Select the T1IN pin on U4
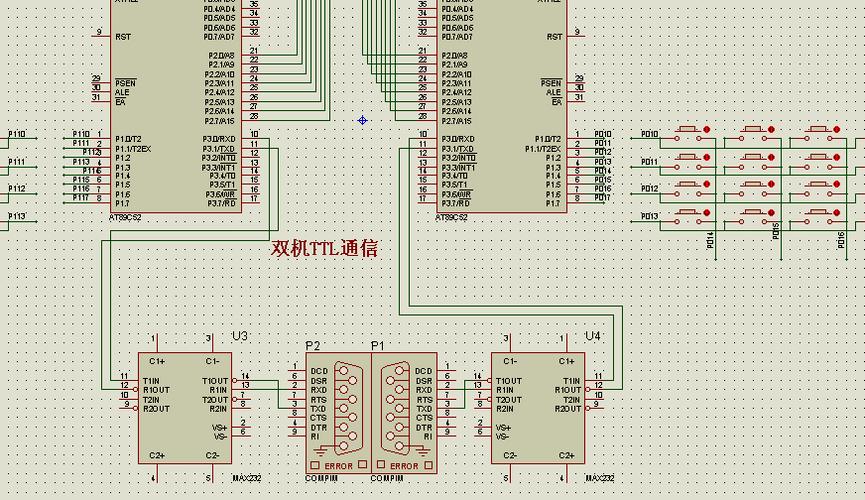The width and height of the screenshot is (865, 500). 572,381
